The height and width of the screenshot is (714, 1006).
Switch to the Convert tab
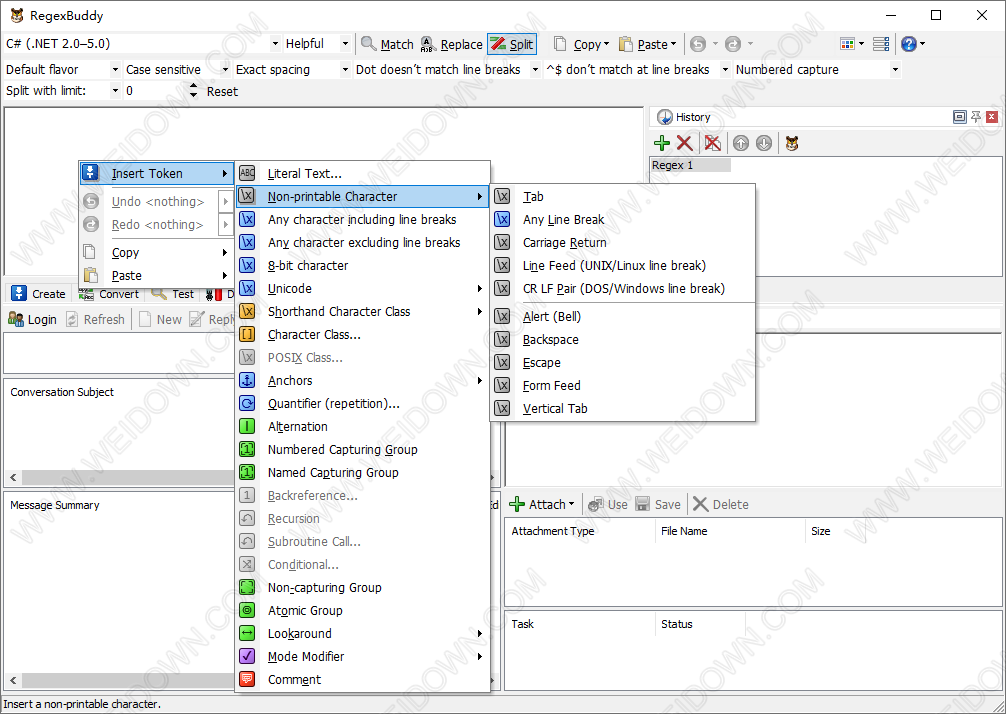tap(109, 294)
